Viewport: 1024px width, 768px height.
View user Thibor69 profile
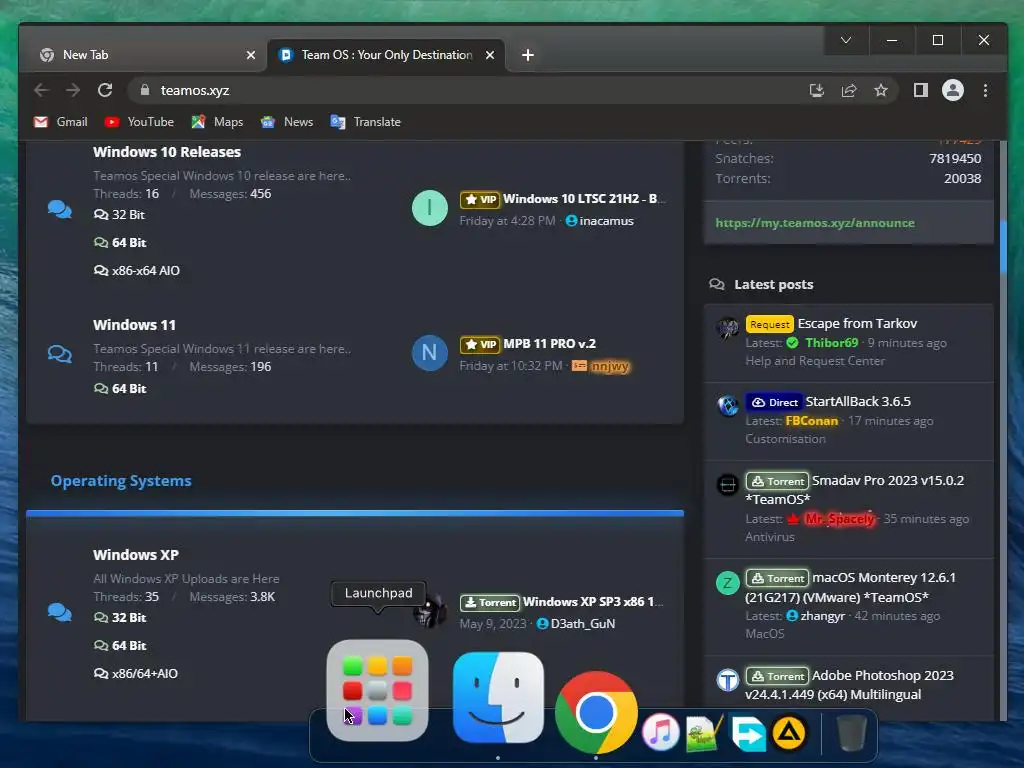point(831,343)
